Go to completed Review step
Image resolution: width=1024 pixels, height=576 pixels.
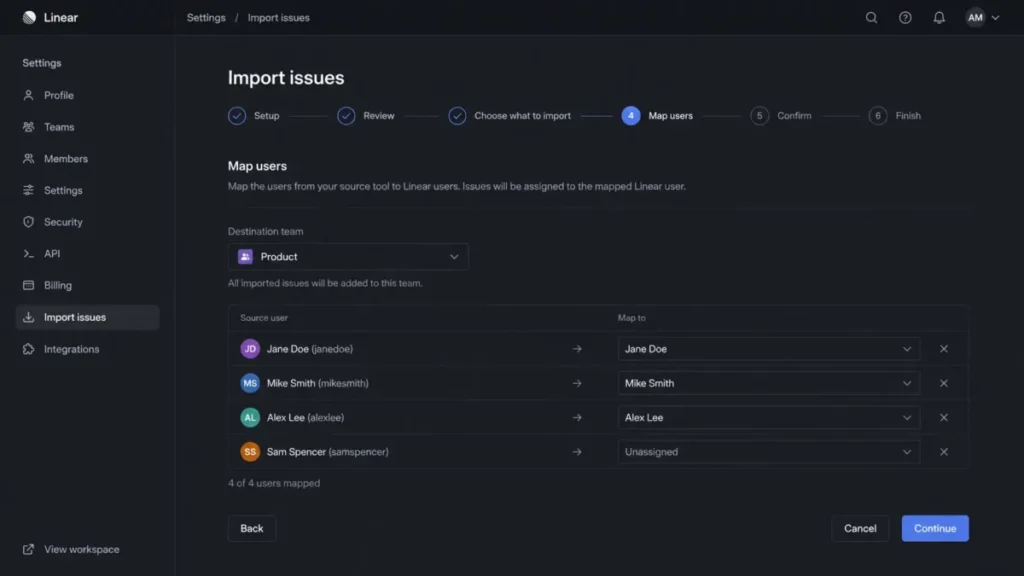coord(366,116)
